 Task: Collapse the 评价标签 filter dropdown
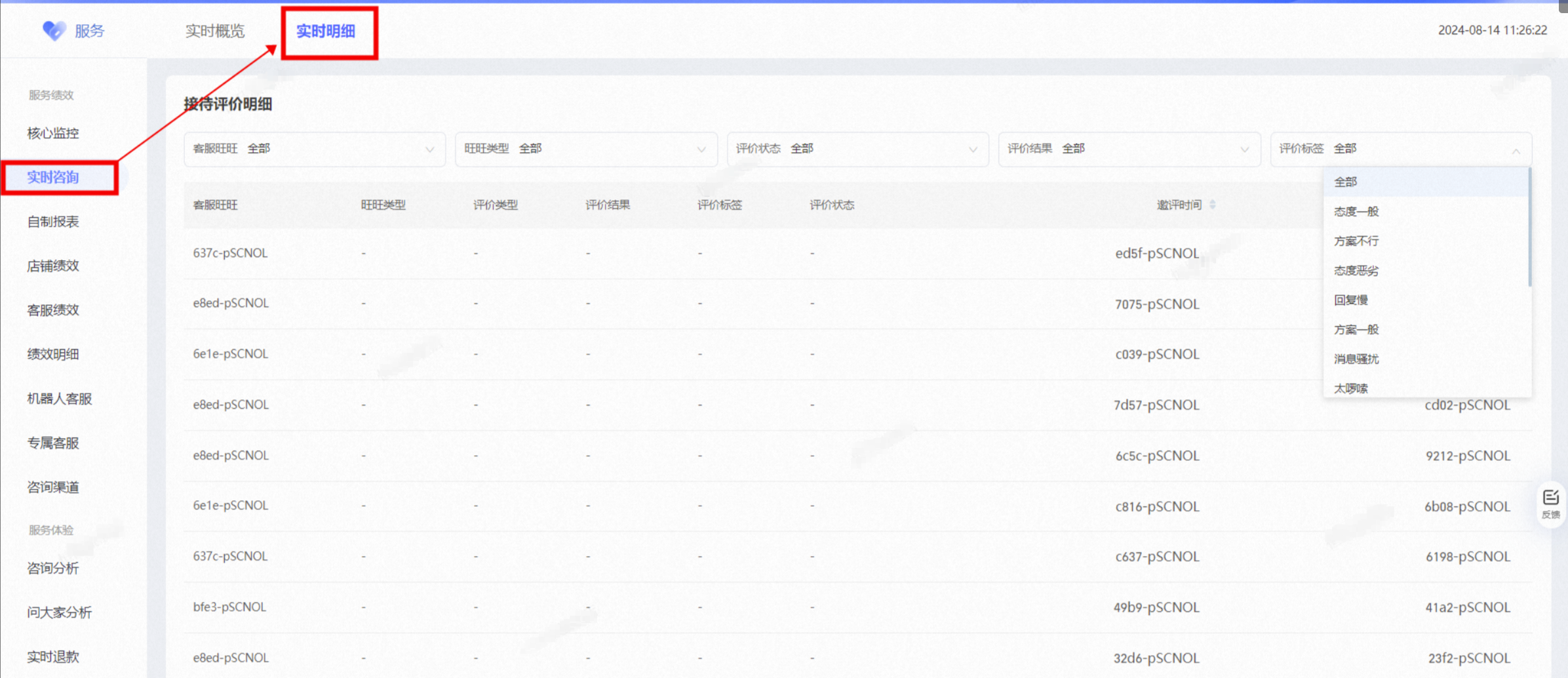point(1401,149)
